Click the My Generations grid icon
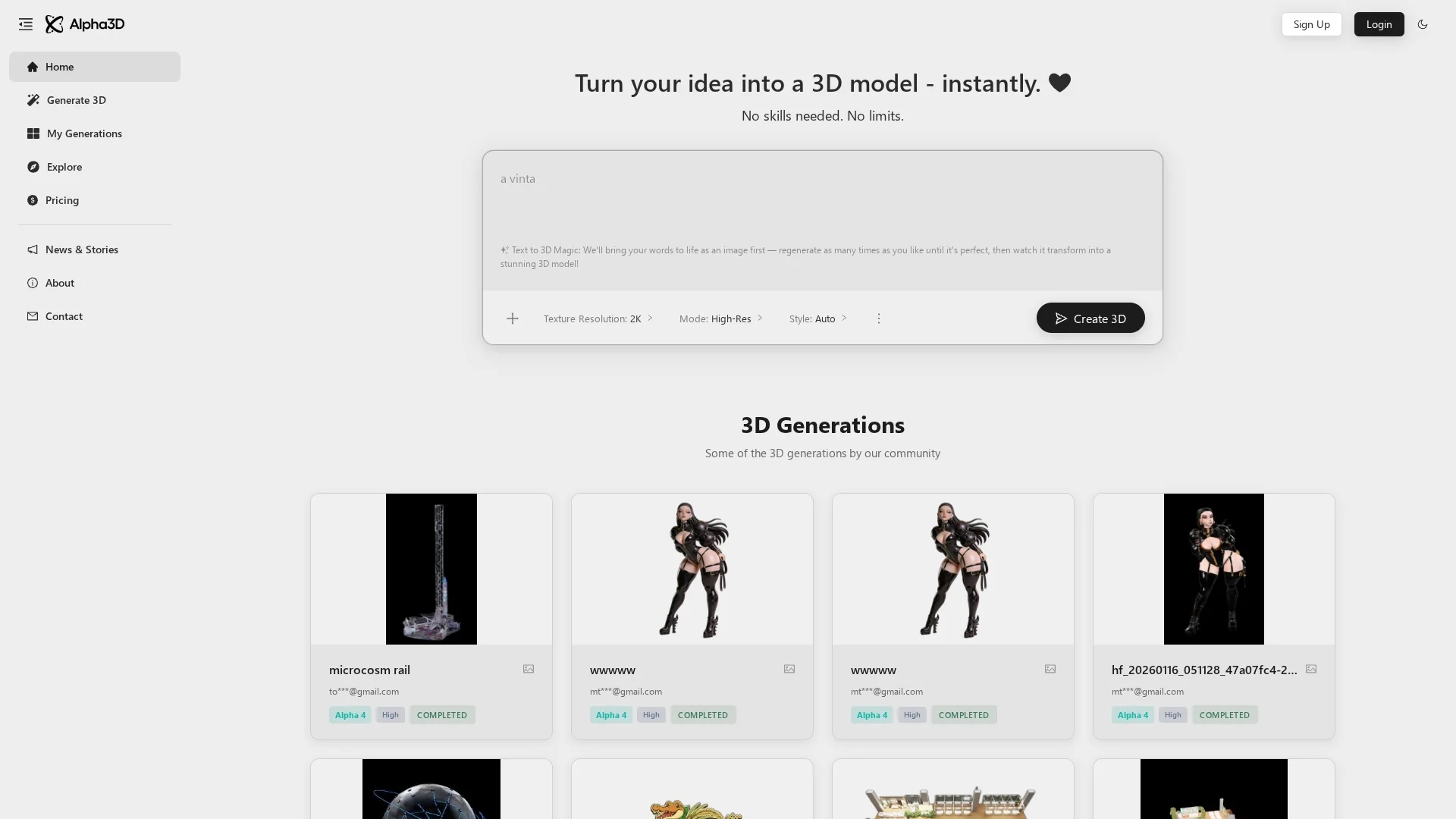 tap(33, 133)
